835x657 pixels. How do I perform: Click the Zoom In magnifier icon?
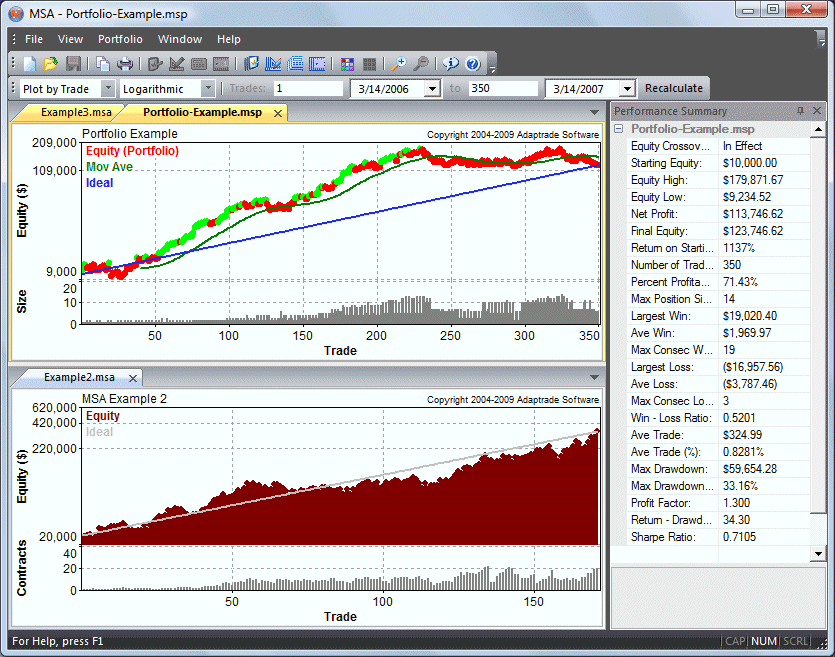[x=398, y=64]
